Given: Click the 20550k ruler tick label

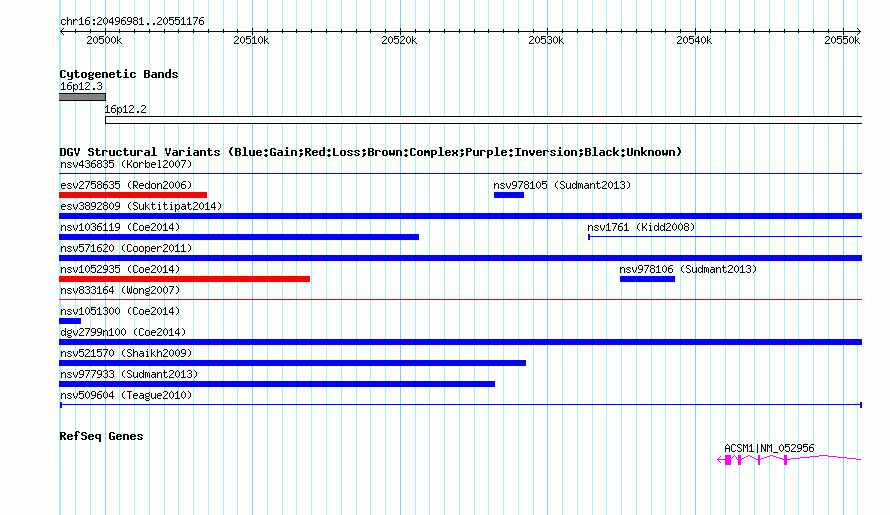Looking at the screenshot, I should tap(842, 40).
